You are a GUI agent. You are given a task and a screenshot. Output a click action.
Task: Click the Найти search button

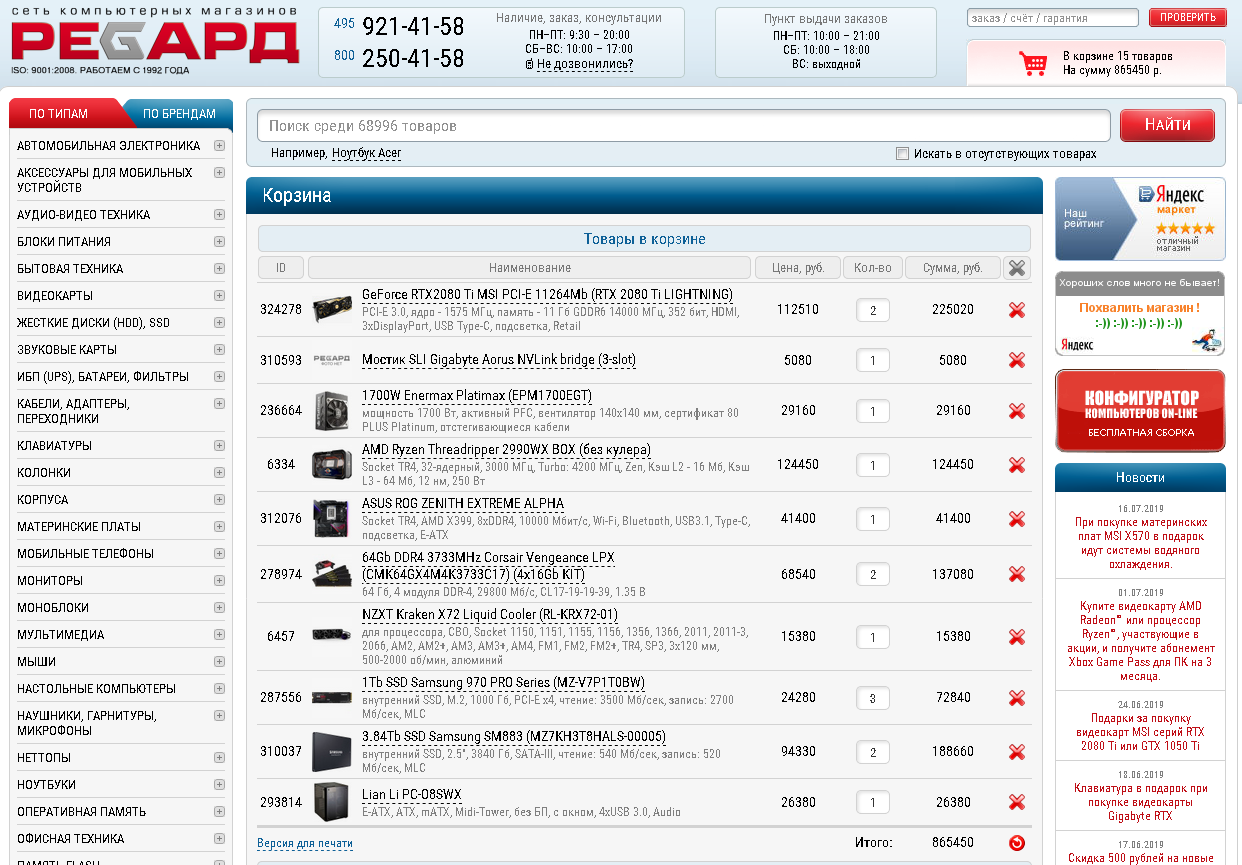[1167, 125]
